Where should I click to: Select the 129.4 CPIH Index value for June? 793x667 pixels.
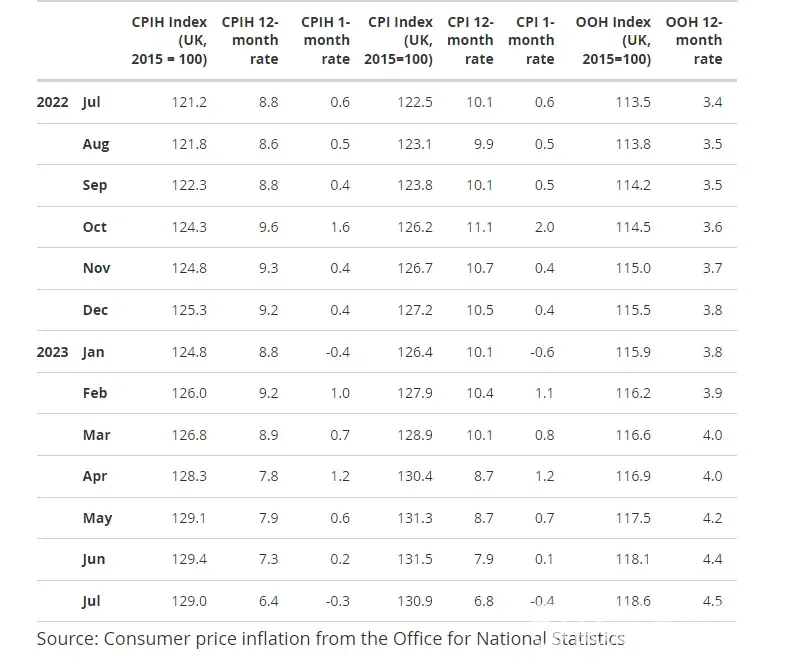click(x=188, y=559)
